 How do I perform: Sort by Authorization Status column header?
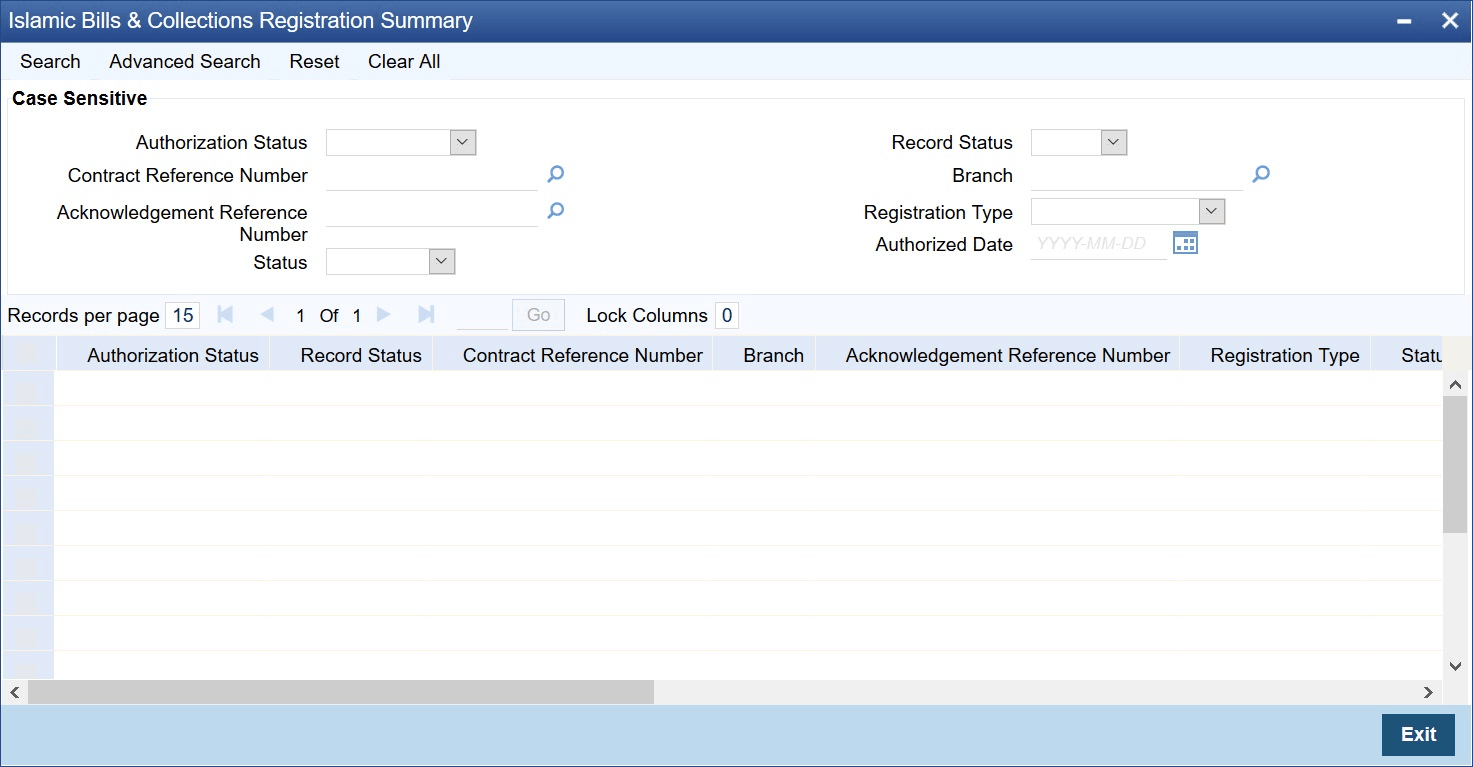173,355
